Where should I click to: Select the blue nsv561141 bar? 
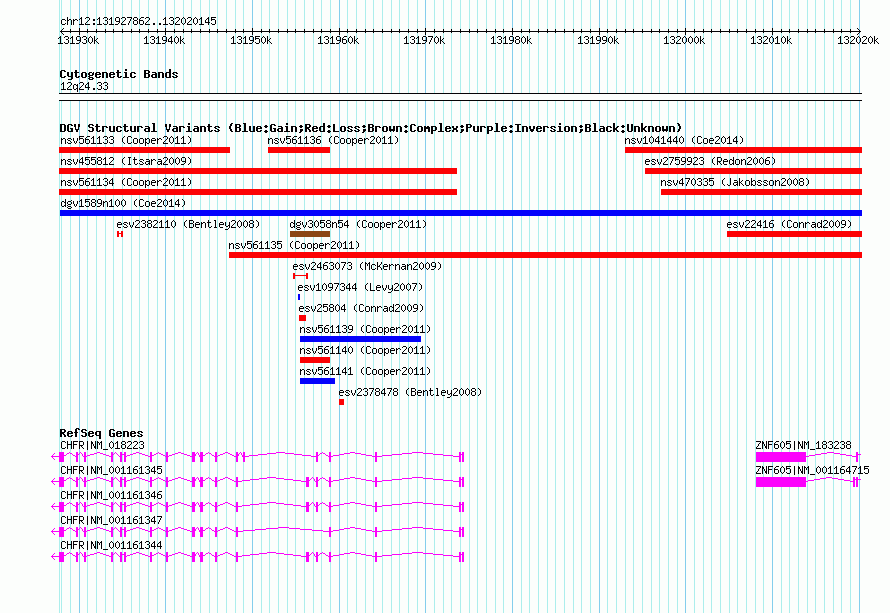317,381
